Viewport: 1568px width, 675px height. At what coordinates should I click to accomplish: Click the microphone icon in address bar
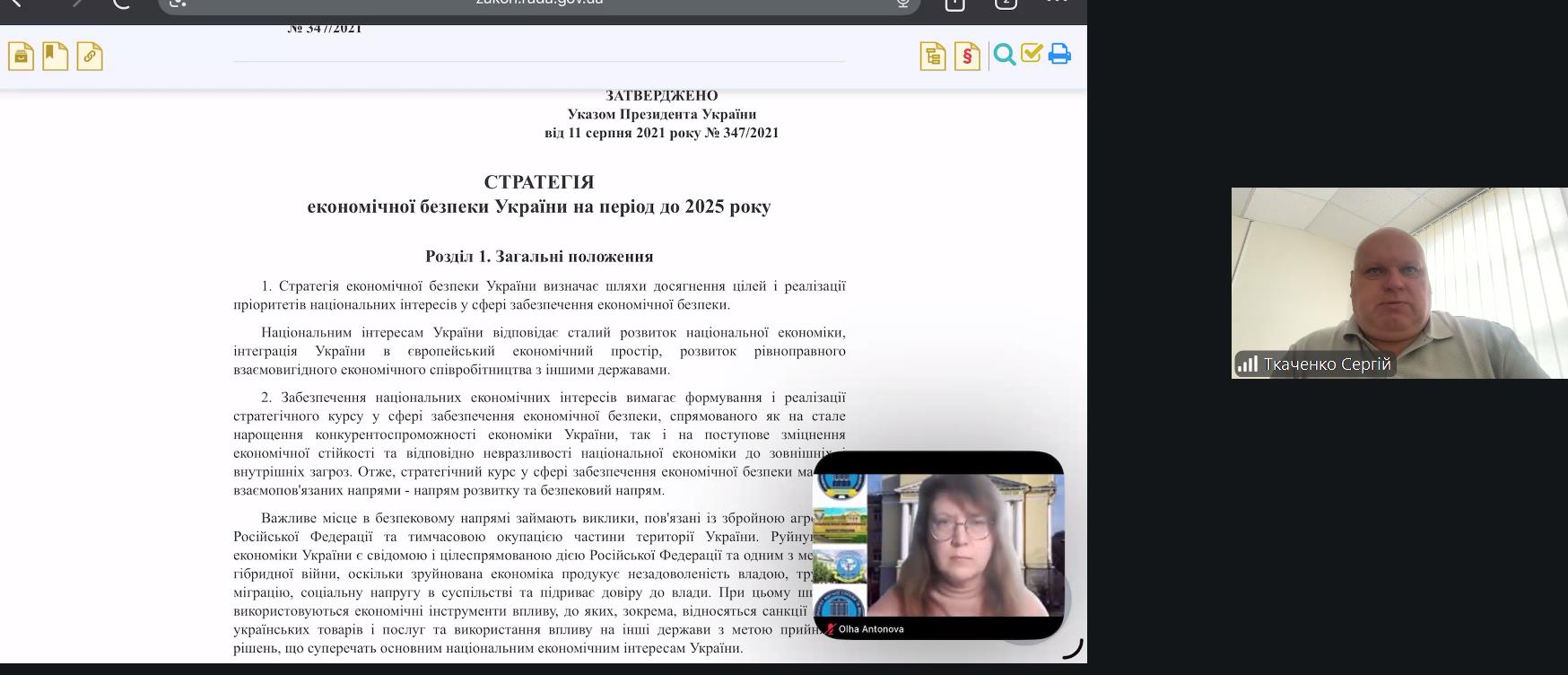point(903,3)
